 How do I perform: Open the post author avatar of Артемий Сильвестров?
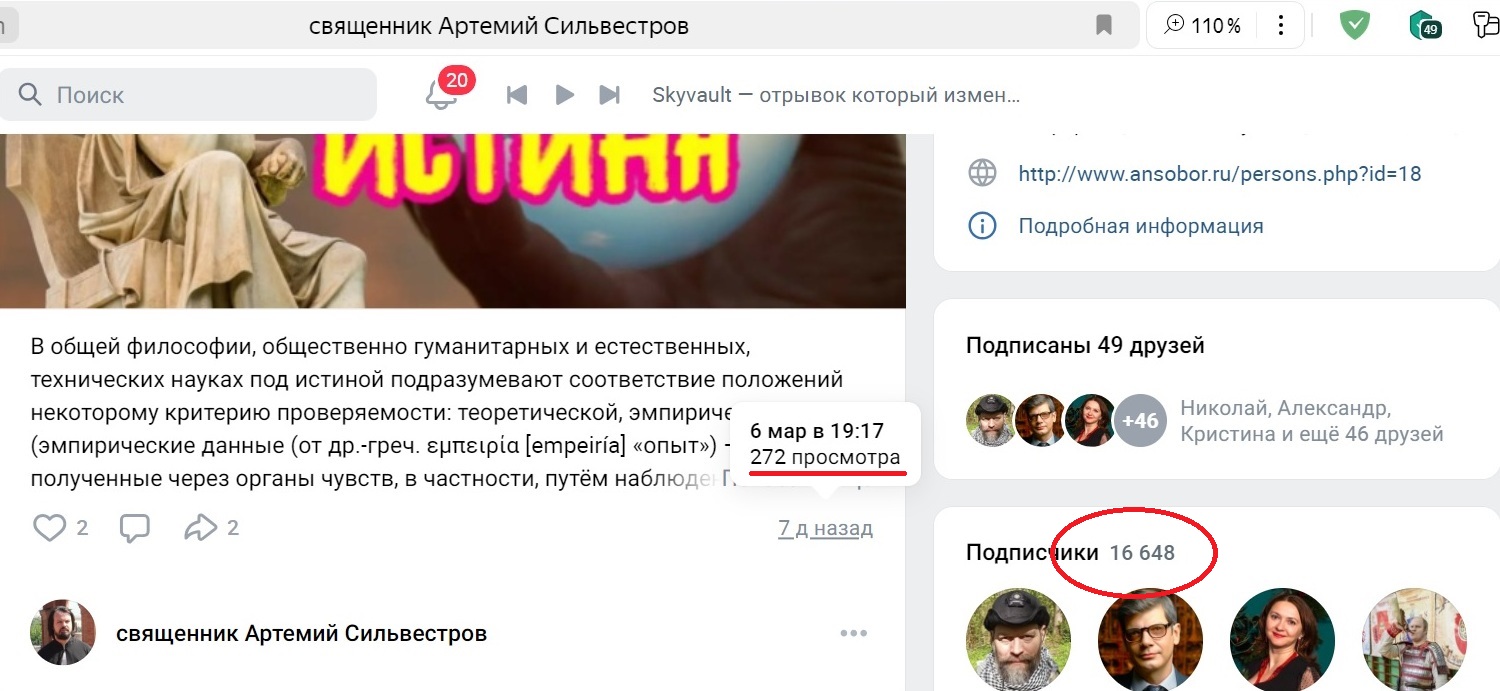point(63,633)
